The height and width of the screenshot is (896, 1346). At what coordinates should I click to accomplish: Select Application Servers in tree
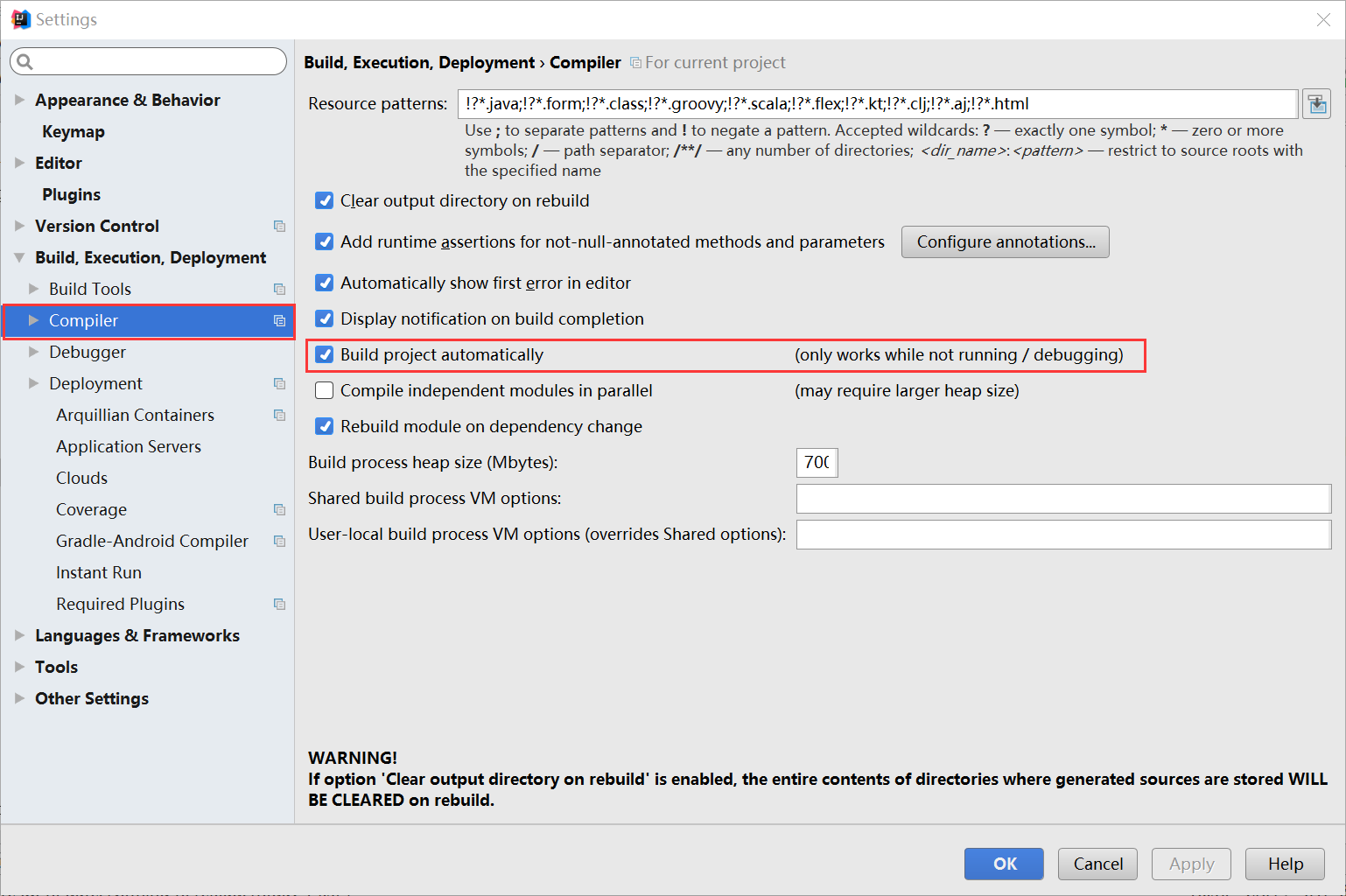click(129, 446)
